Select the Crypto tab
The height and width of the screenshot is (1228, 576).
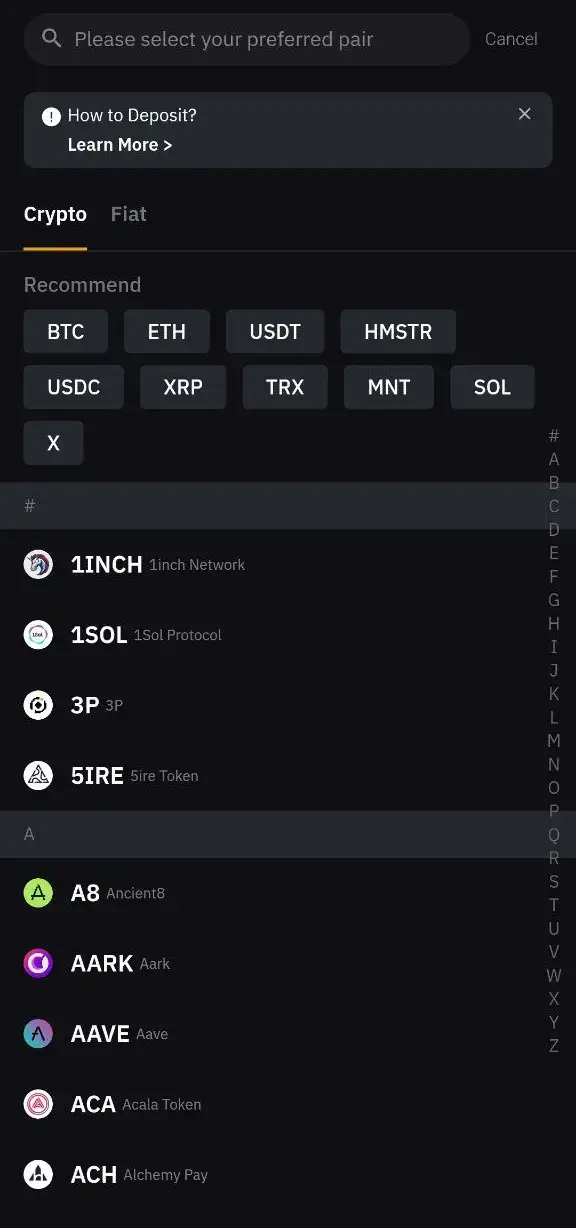[55, 214]
